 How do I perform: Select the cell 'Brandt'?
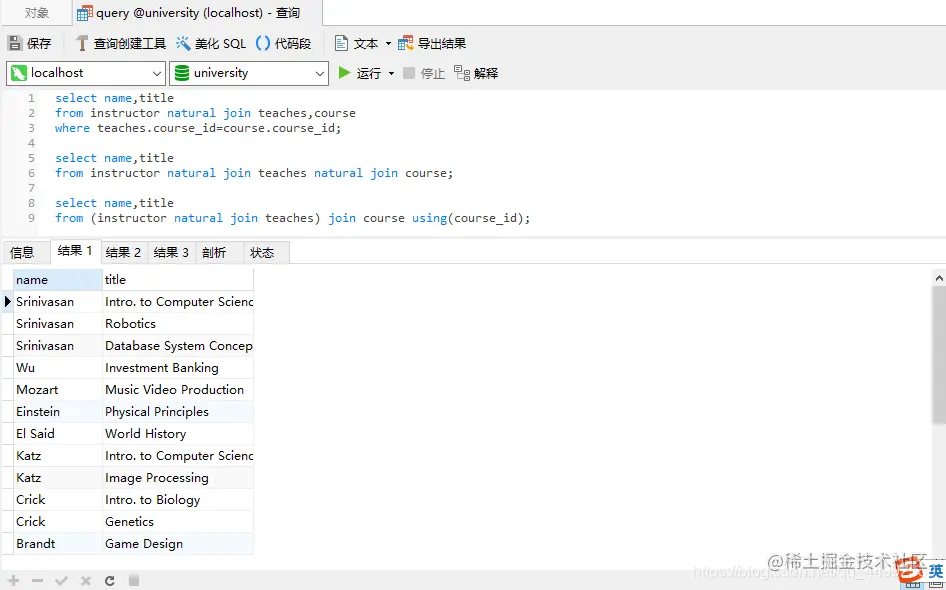pos(58,544)
